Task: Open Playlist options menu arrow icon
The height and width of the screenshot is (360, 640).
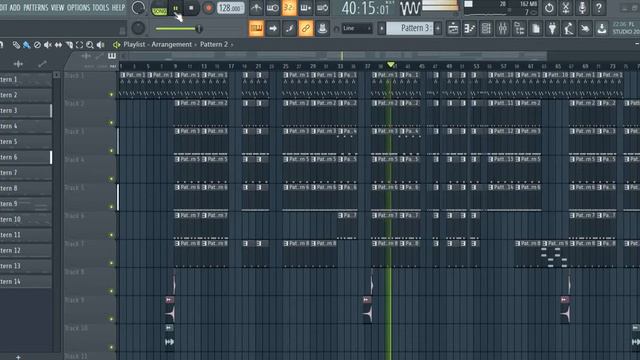Action: click(x=116, y=44)
